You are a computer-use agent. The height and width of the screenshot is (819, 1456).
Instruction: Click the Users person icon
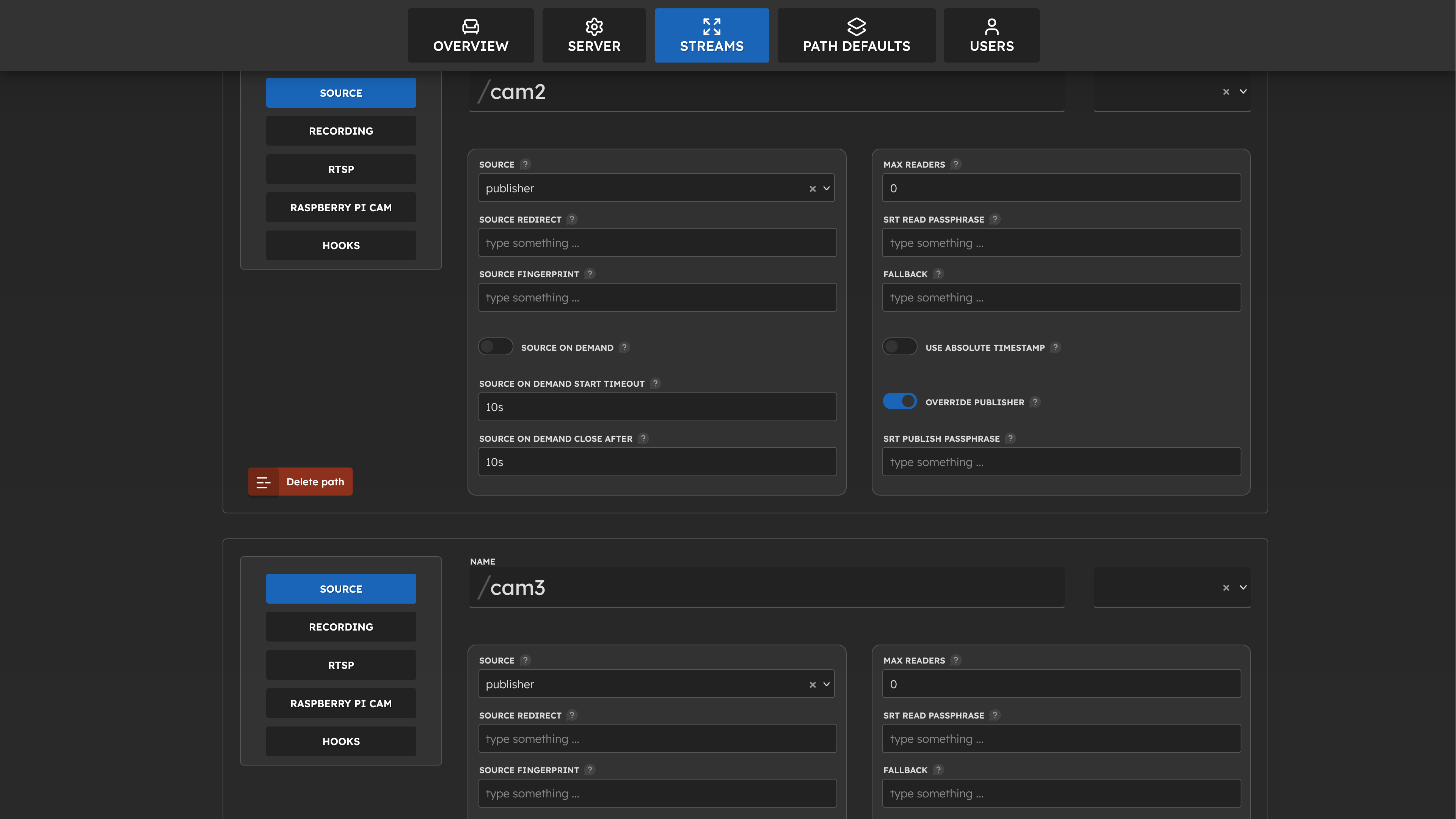992,26
